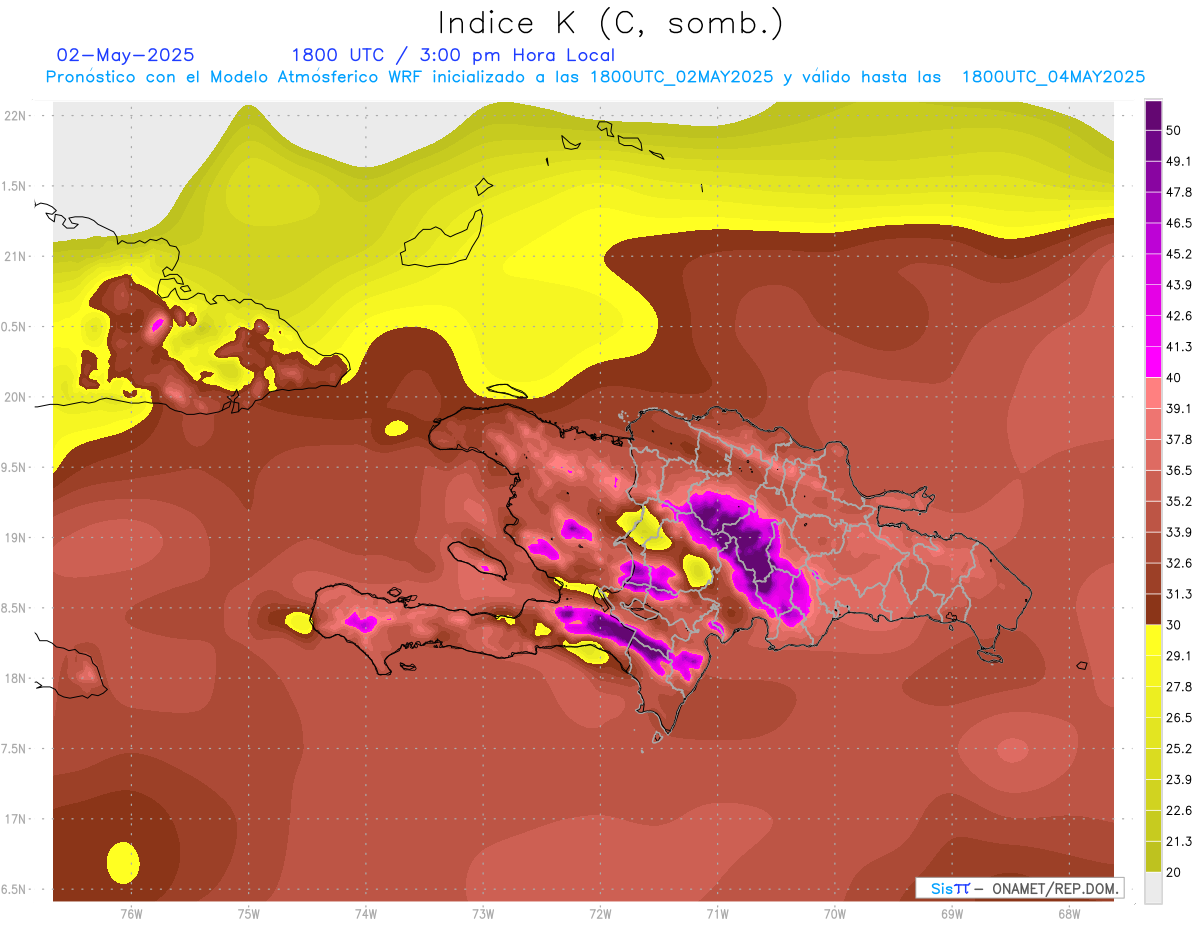Viewport: 1200px width, 927px height.
Task: Click the '25.2' legend value
Action: 1179,749
